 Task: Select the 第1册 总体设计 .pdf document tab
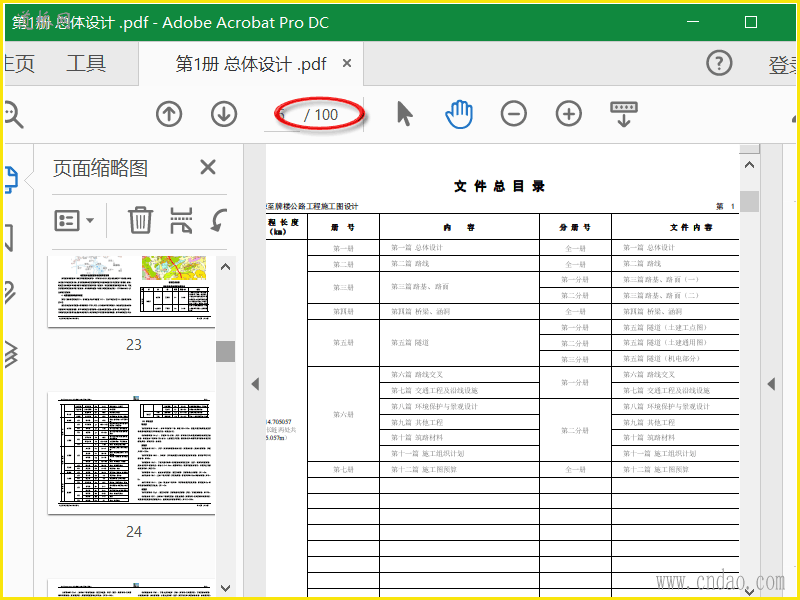[x=251, y=64]
